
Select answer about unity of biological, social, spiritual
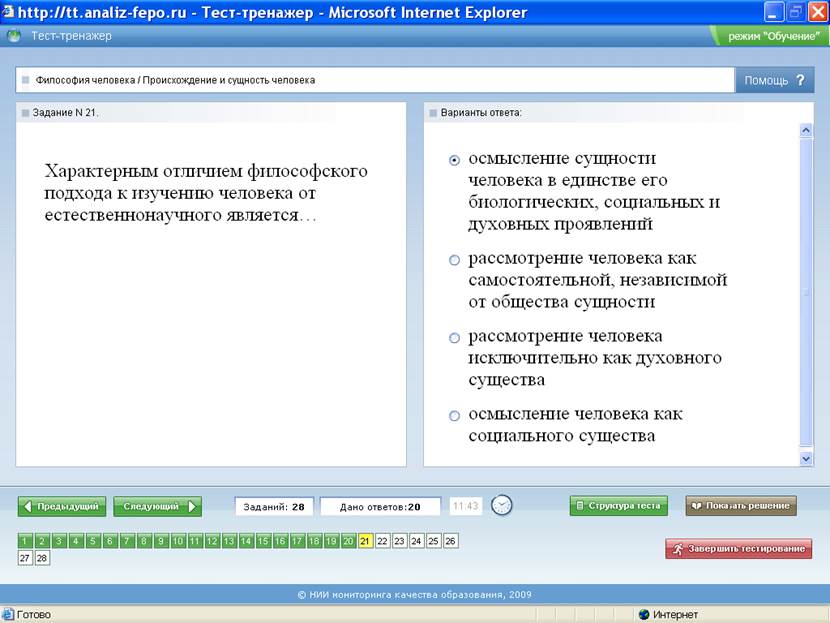click(x=454, y=160)
